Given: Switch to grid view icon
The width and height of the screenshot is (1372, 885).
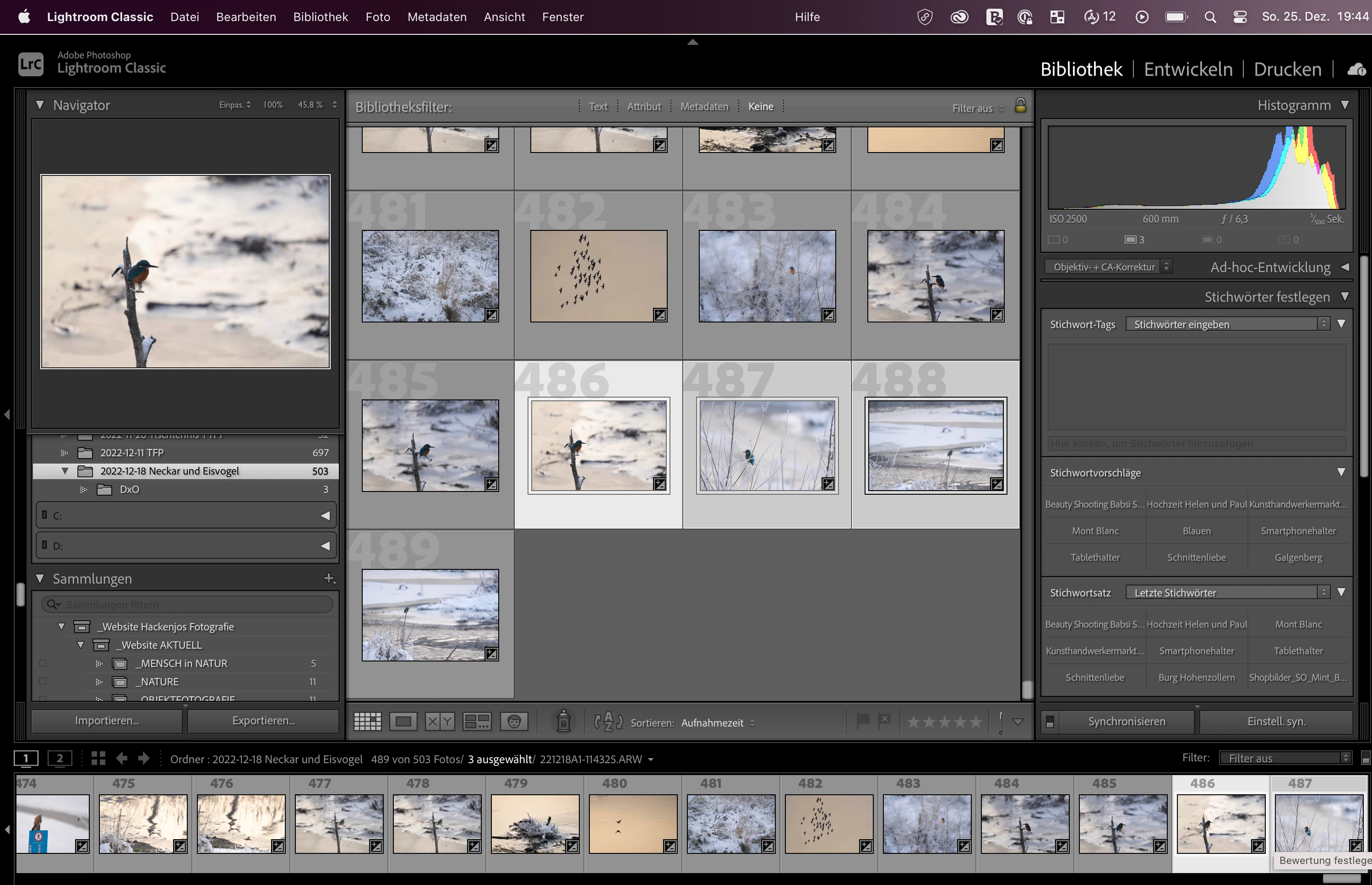Looking at the screenshot, I should (368, 721).
